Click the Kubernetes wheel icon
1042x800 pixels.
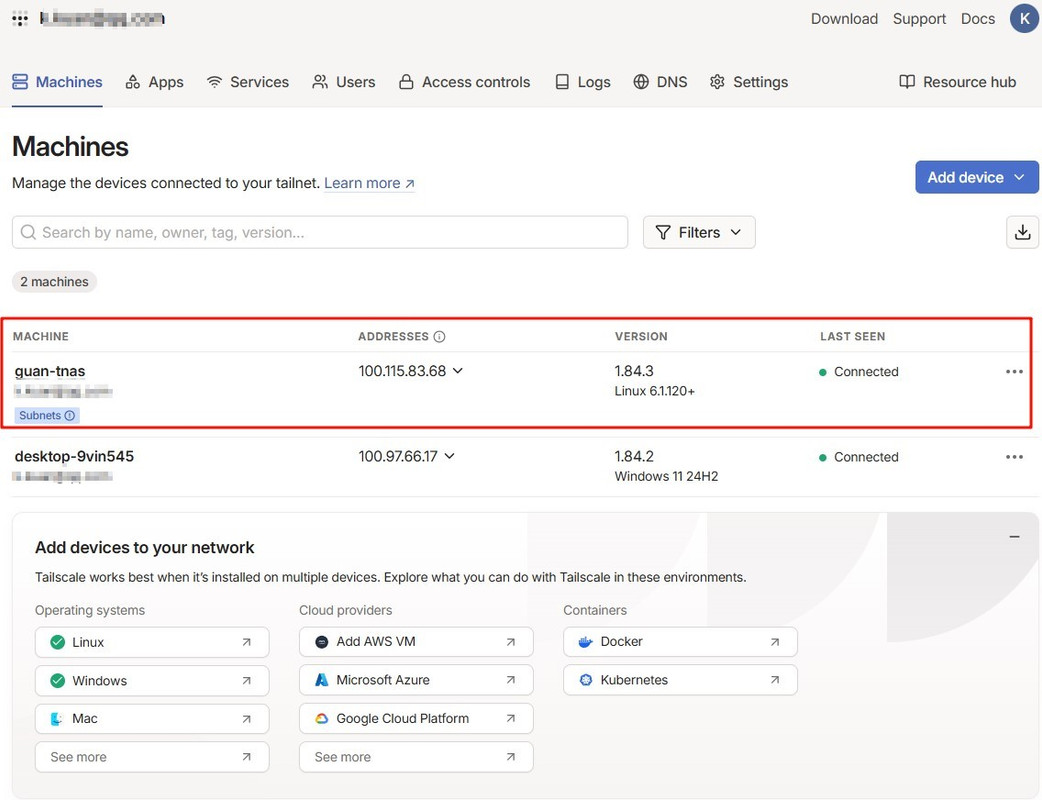585,680
